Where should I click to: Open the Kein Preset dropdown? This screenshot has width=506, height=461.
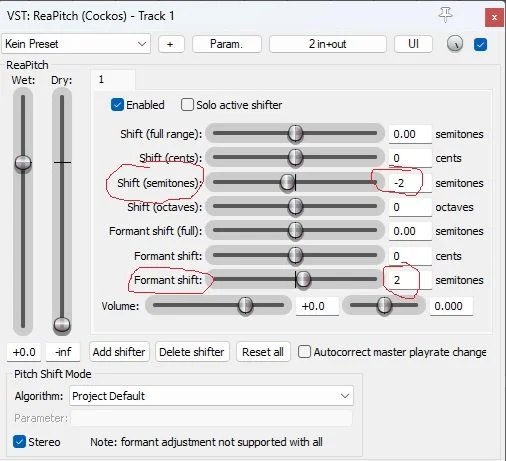tap(76, 44)
